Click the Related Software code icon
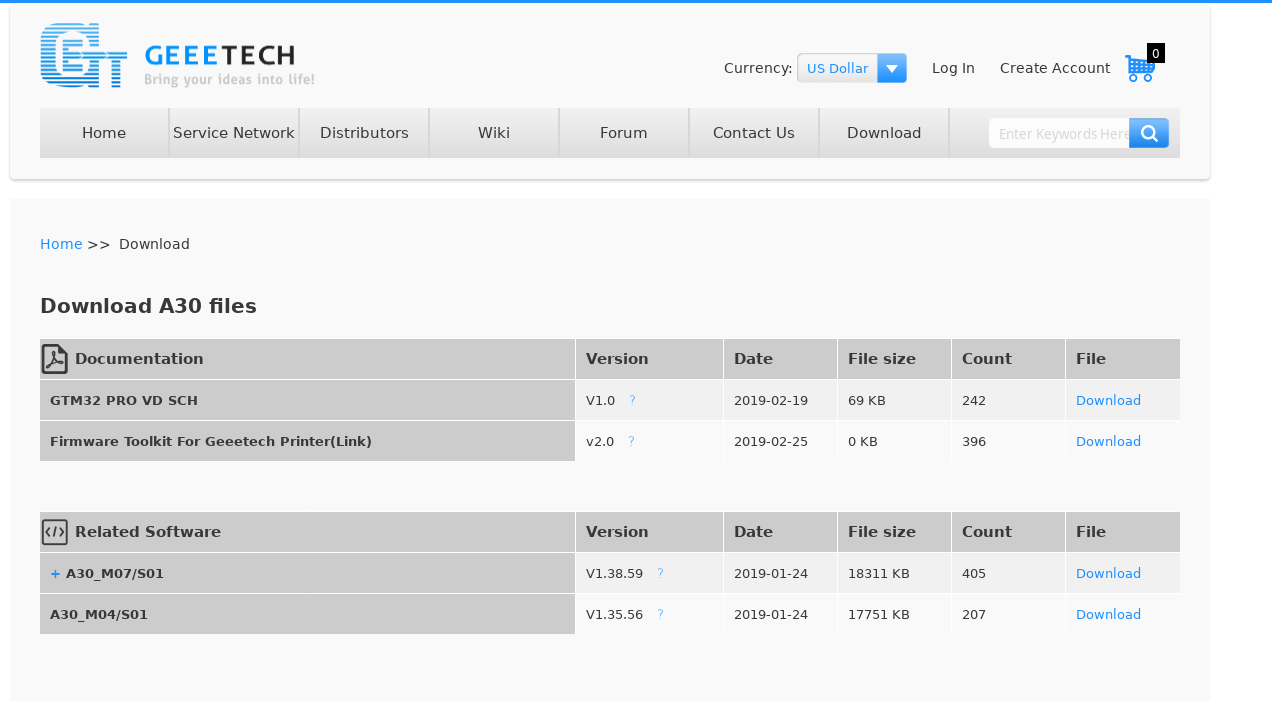Image resolution: width=1272 pixels, height=701 pixels. (55, 532)
